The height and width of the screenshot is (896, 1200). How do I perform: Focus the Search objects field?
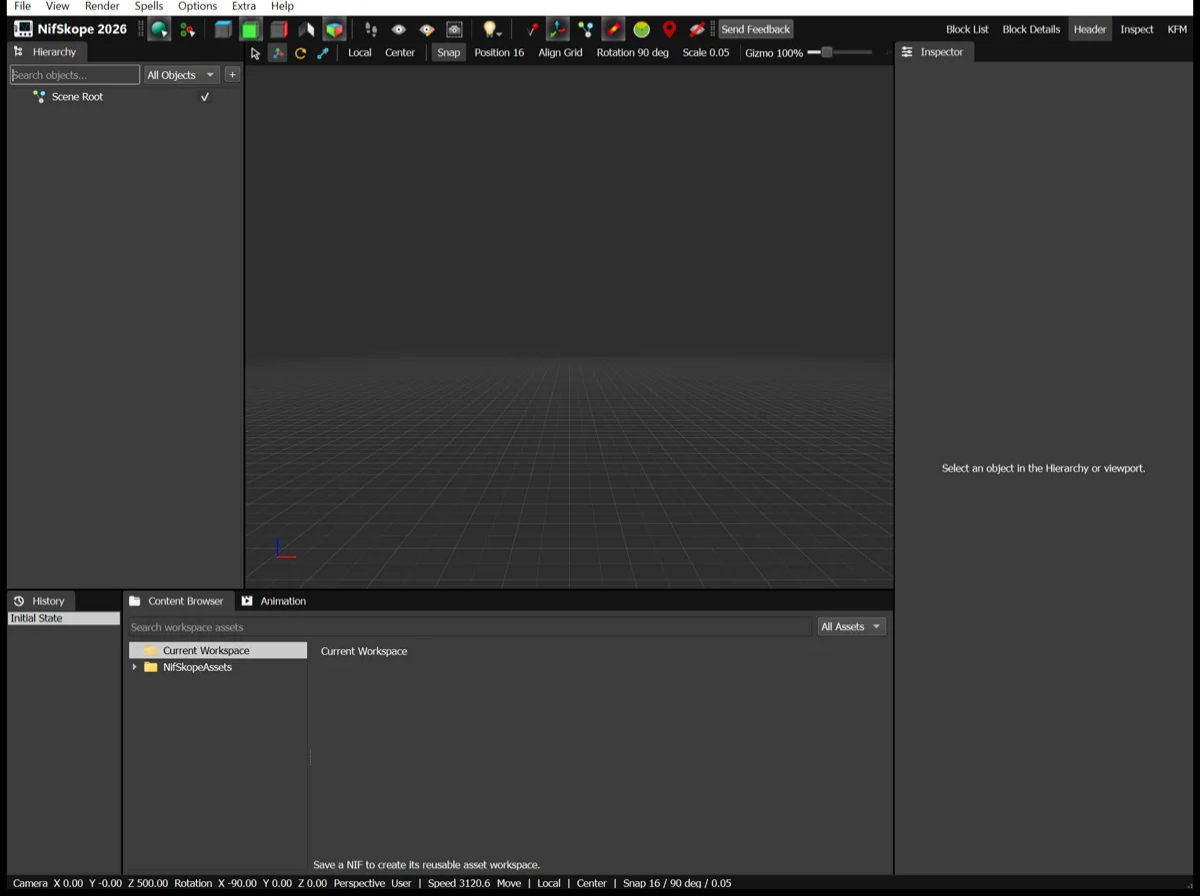coord(75,75)
